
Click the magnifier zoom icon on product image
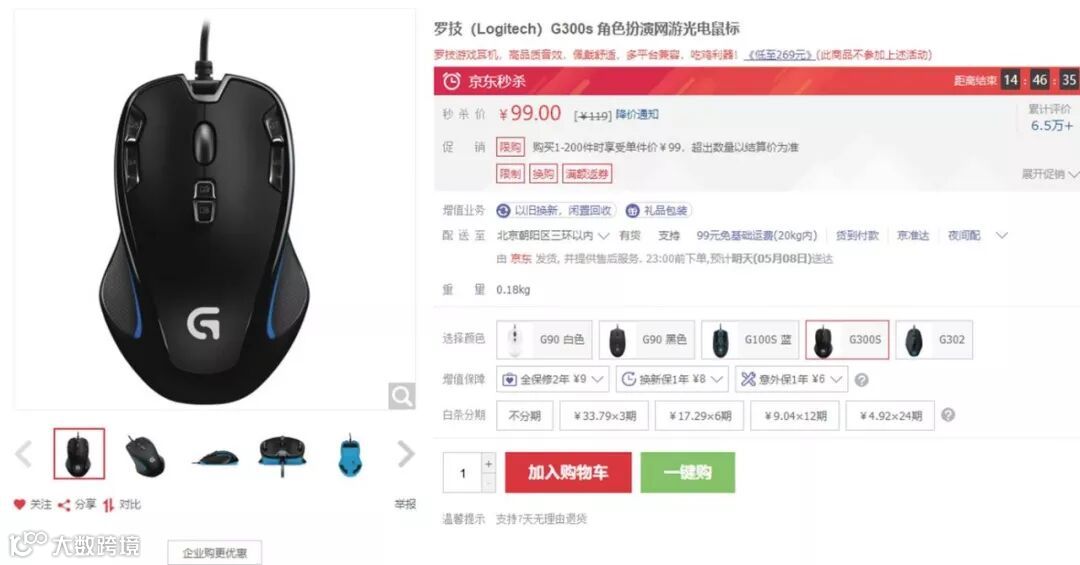(x=402, y=396)
